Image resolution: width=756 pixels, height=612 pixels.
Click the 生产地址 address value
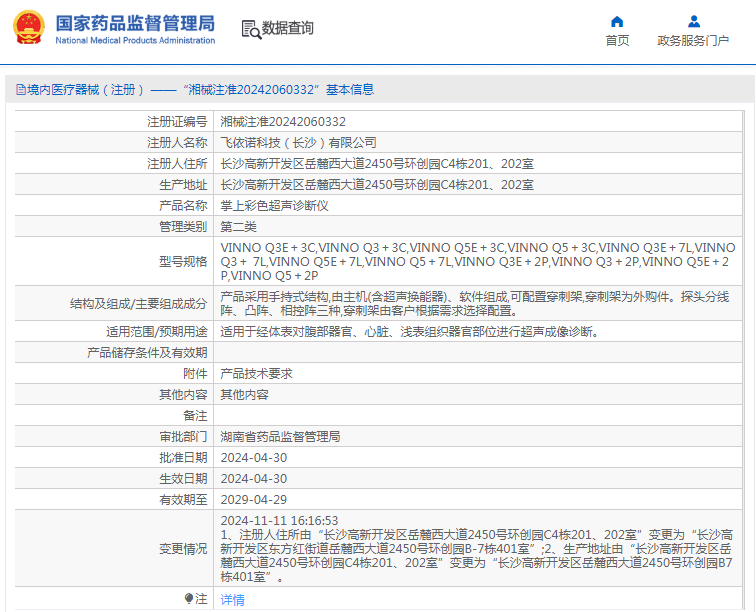pyautogui.click(x=377, y=185)
